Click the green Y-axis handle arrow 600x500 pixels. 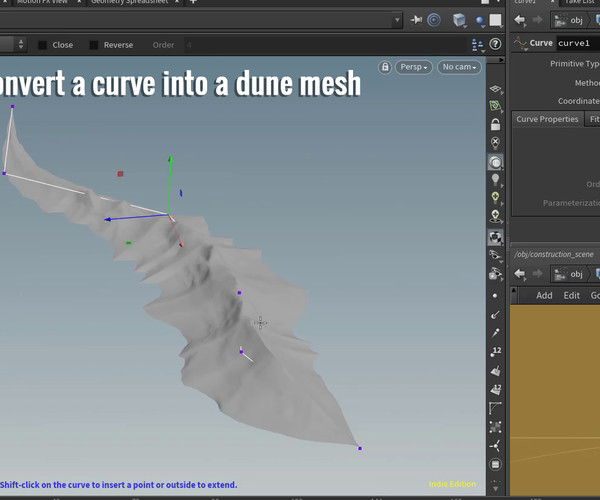click(x=170, y=159)
